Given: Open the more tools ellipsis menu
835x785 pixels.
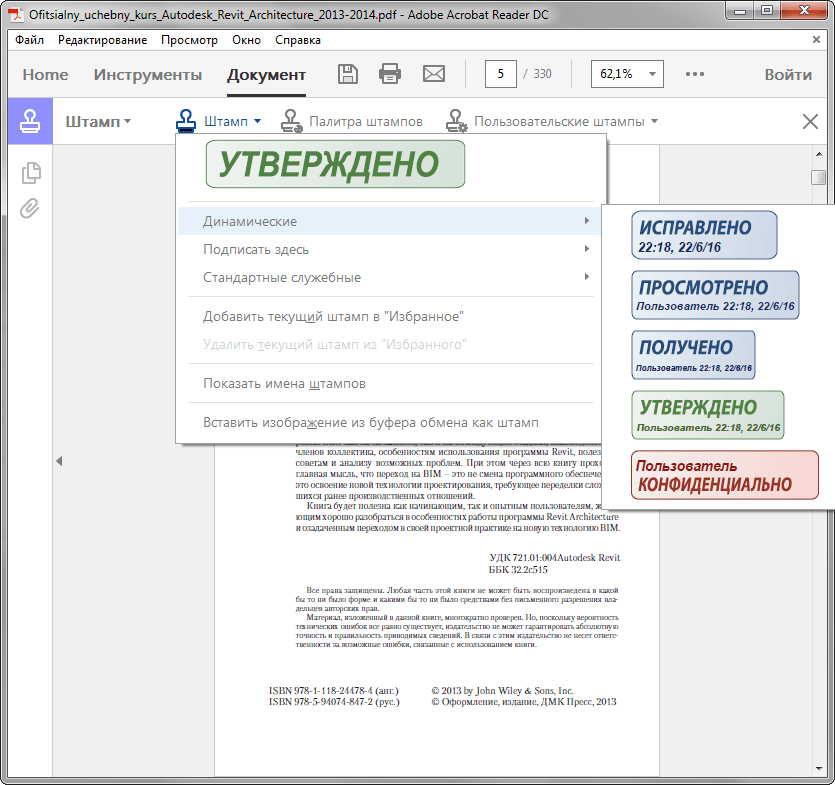Looking at the screenshot, I should click(694, 74).
